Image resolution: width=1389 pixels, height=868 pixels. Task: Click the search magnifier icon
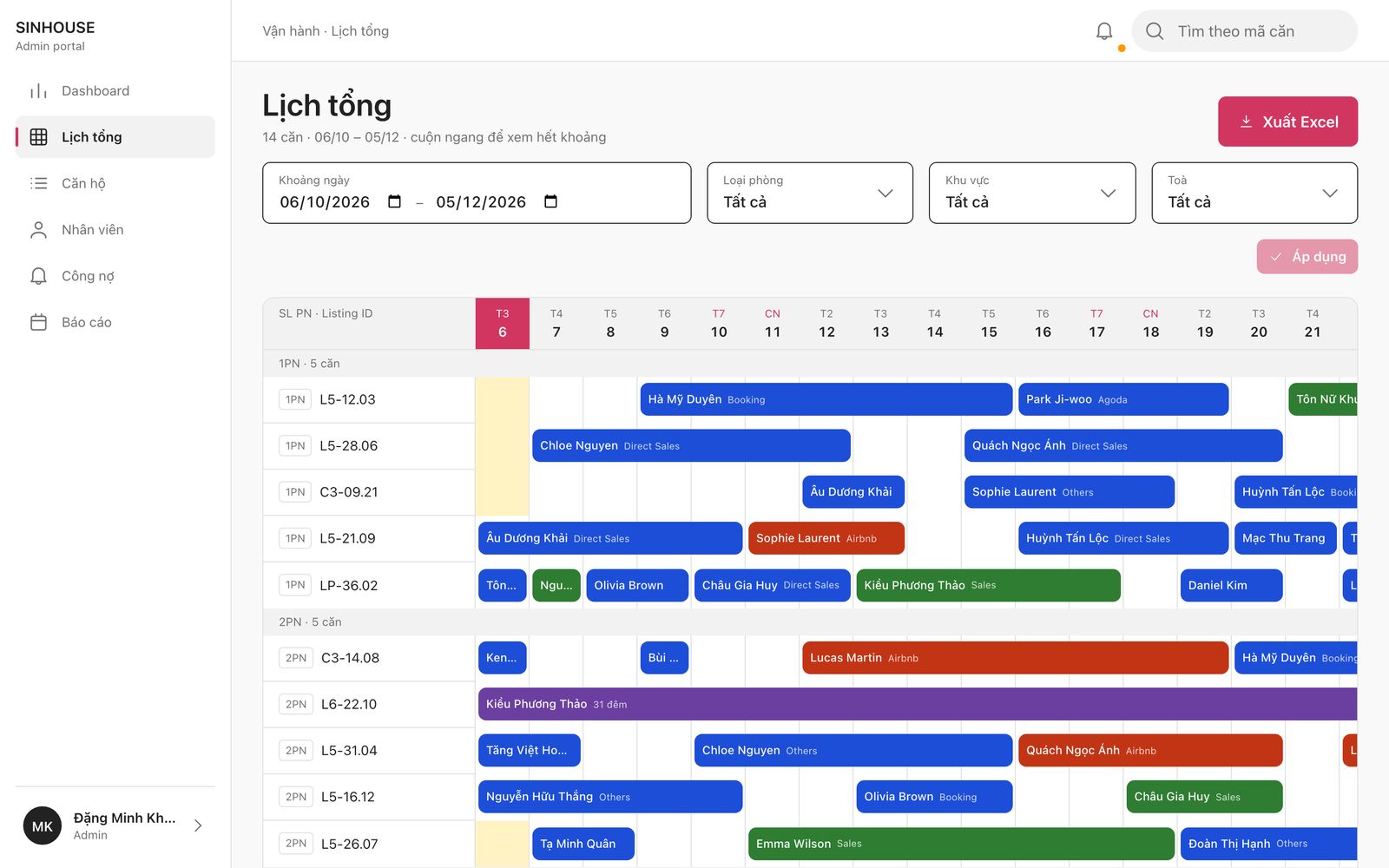pos(1155,31)
